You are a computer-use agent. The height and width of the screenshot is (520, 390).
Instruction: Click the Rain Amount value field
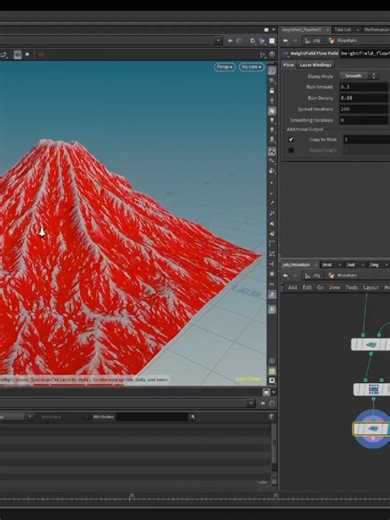coord(364,87)
